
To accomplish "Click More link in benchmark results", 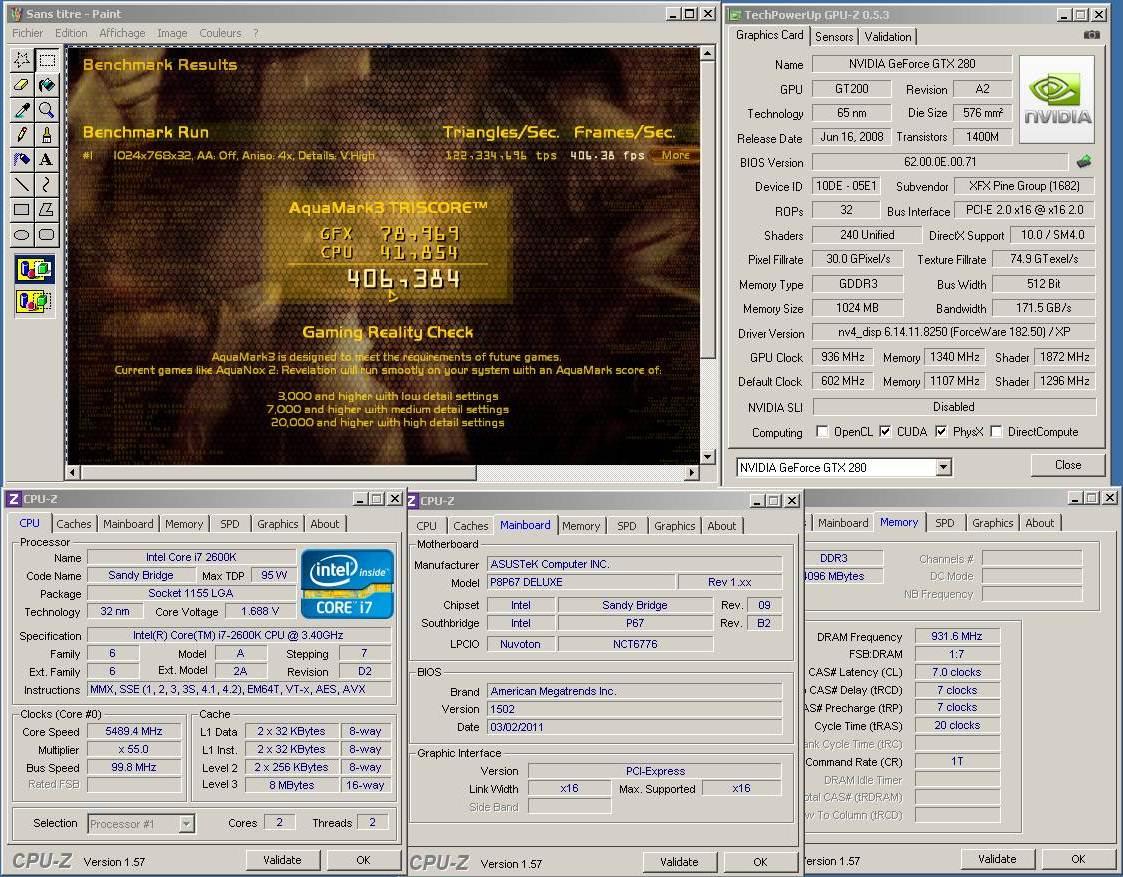I will [x=675, y=155].
